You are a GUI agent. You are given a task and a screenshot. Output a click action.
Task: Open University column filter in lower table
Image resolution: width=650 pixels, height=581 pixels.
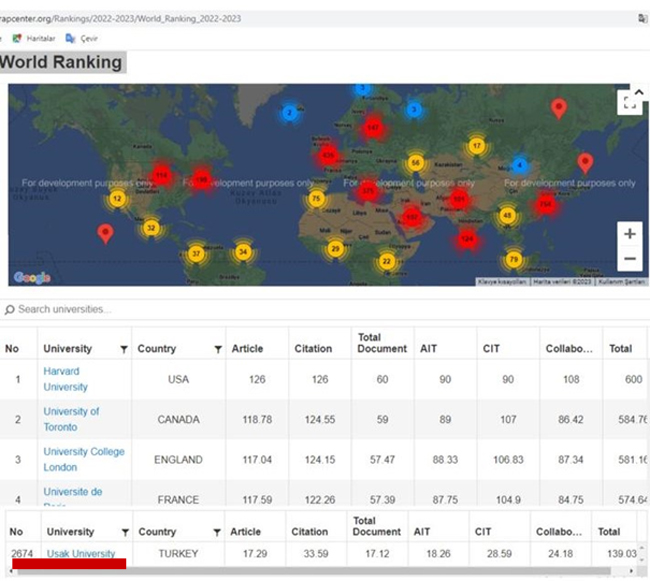(x=125, y=532)
